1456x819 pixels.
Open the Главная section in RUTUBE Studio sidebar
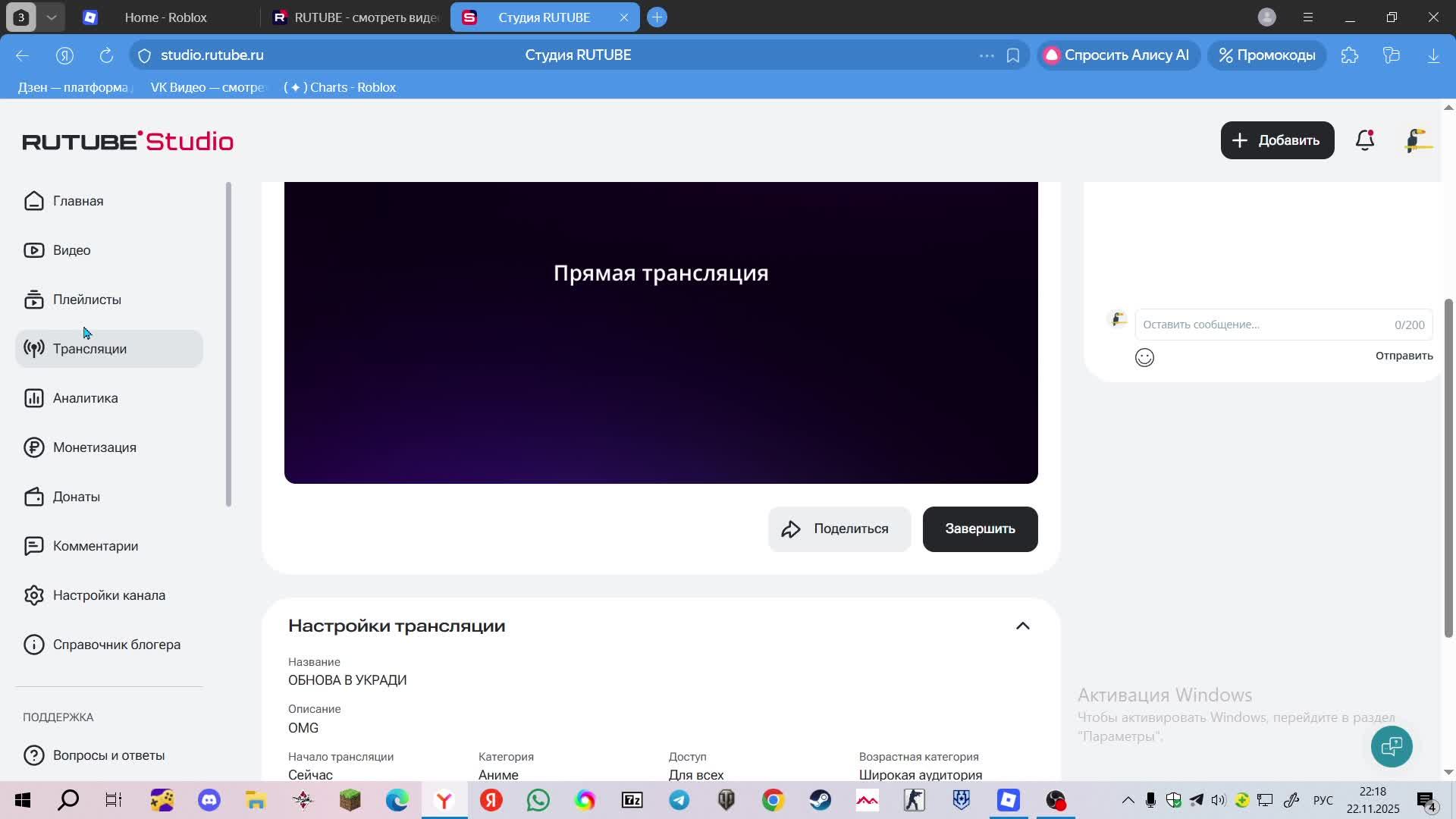tap(77, 200)
